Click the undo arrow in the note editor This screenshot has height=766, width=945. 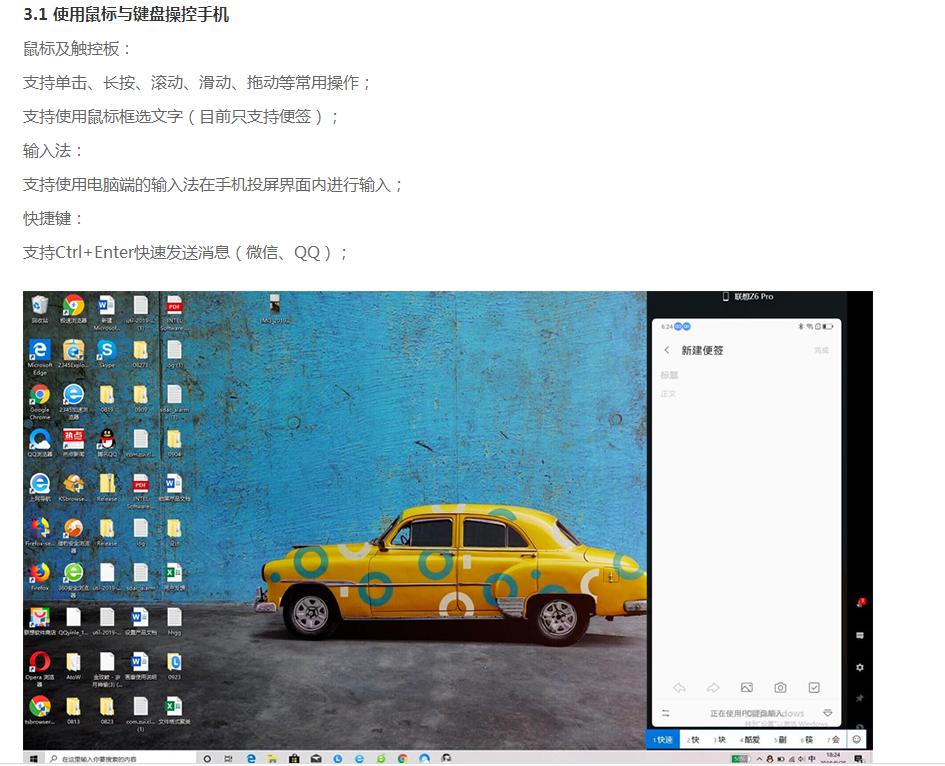click(679, 687)
